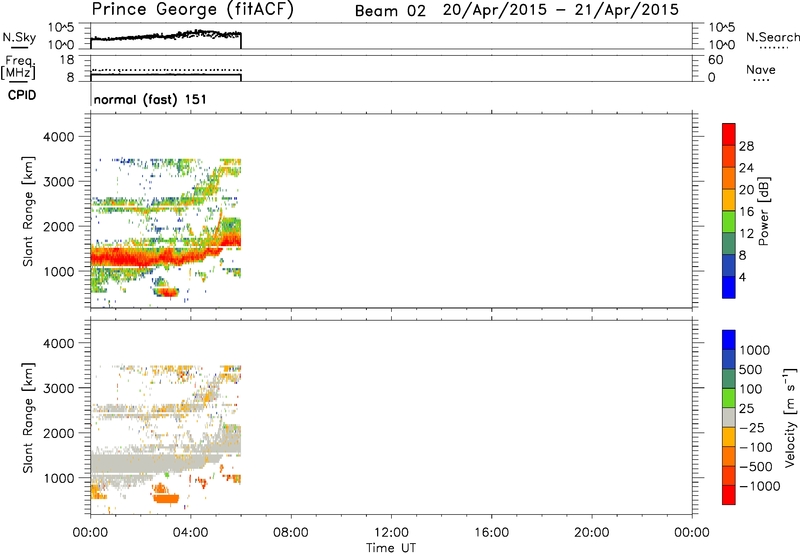This screenshot has height=554, width=800.
Task: Click the Prince George (fitACF) plot title
Action: pyautogui.click(x=192, y=10)
